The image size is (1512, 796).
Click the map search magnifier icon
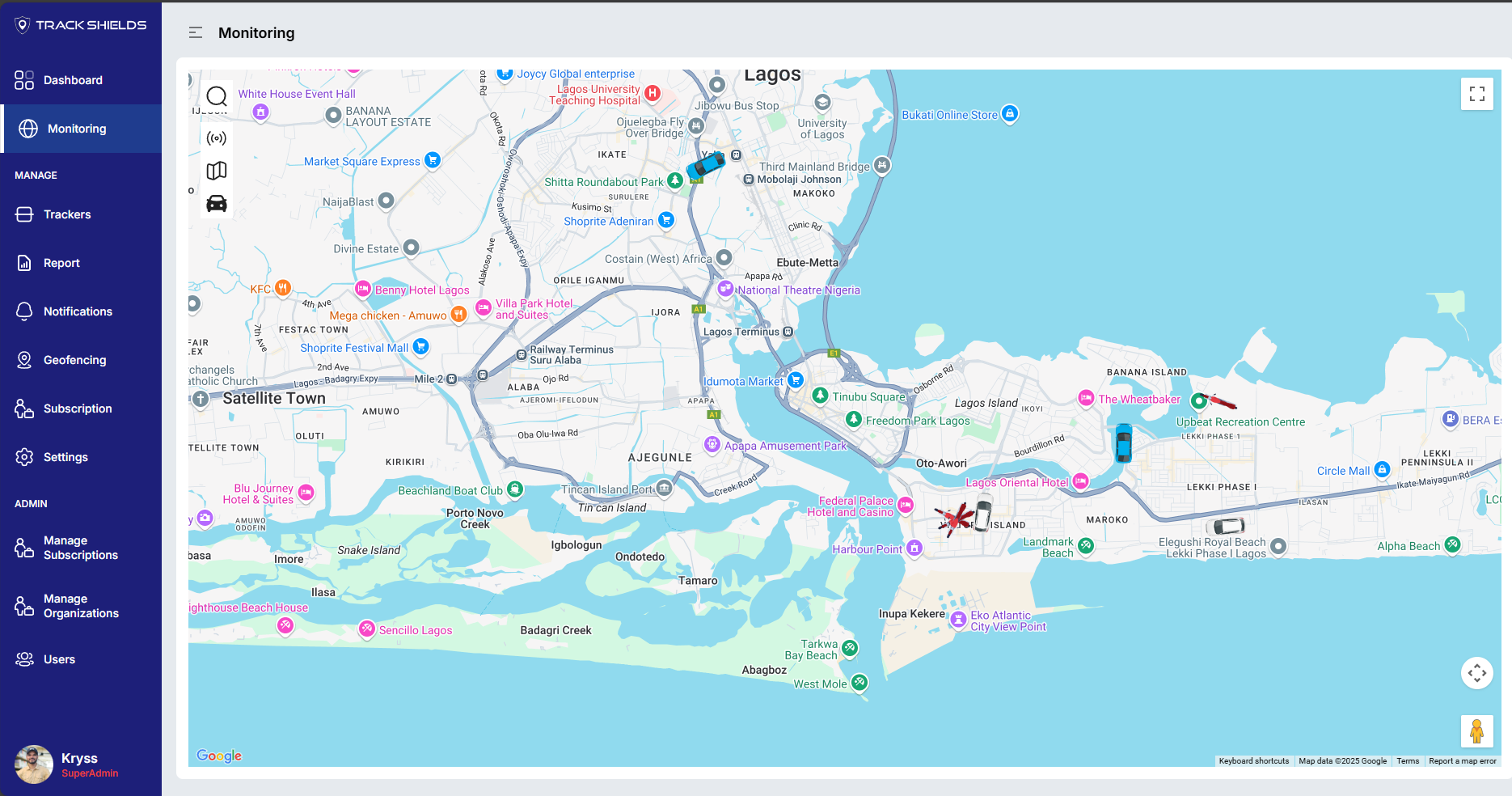217,97
